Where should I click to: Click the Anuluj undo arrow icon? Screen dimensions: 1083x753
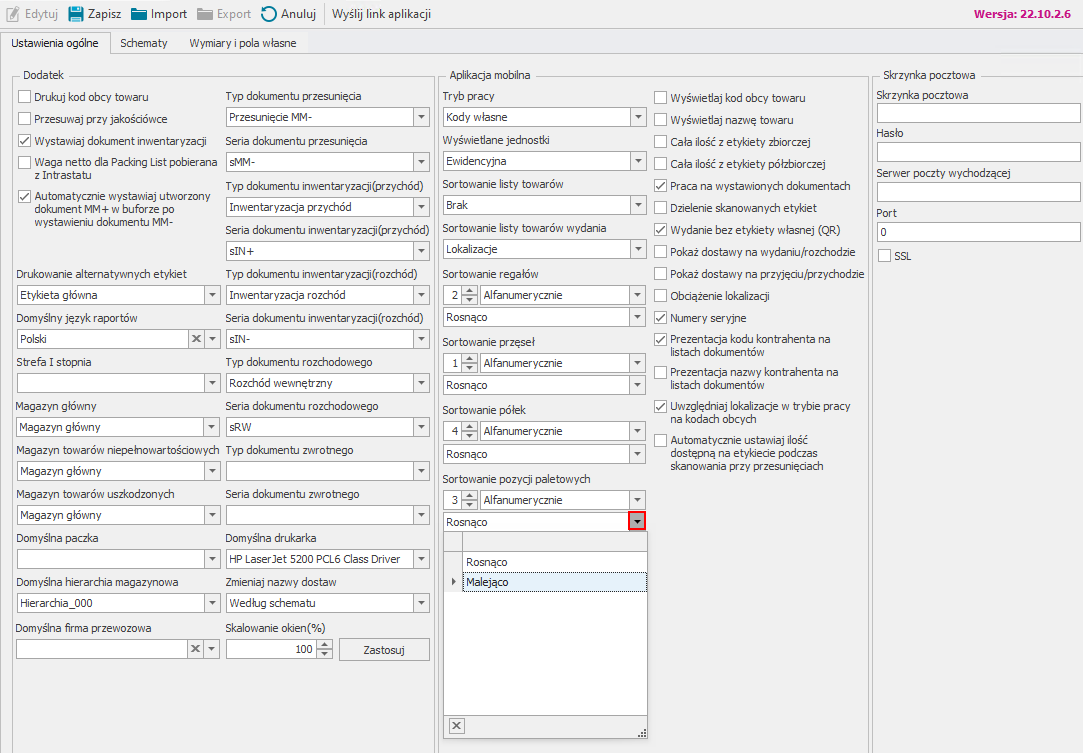(x=269, y=14)
